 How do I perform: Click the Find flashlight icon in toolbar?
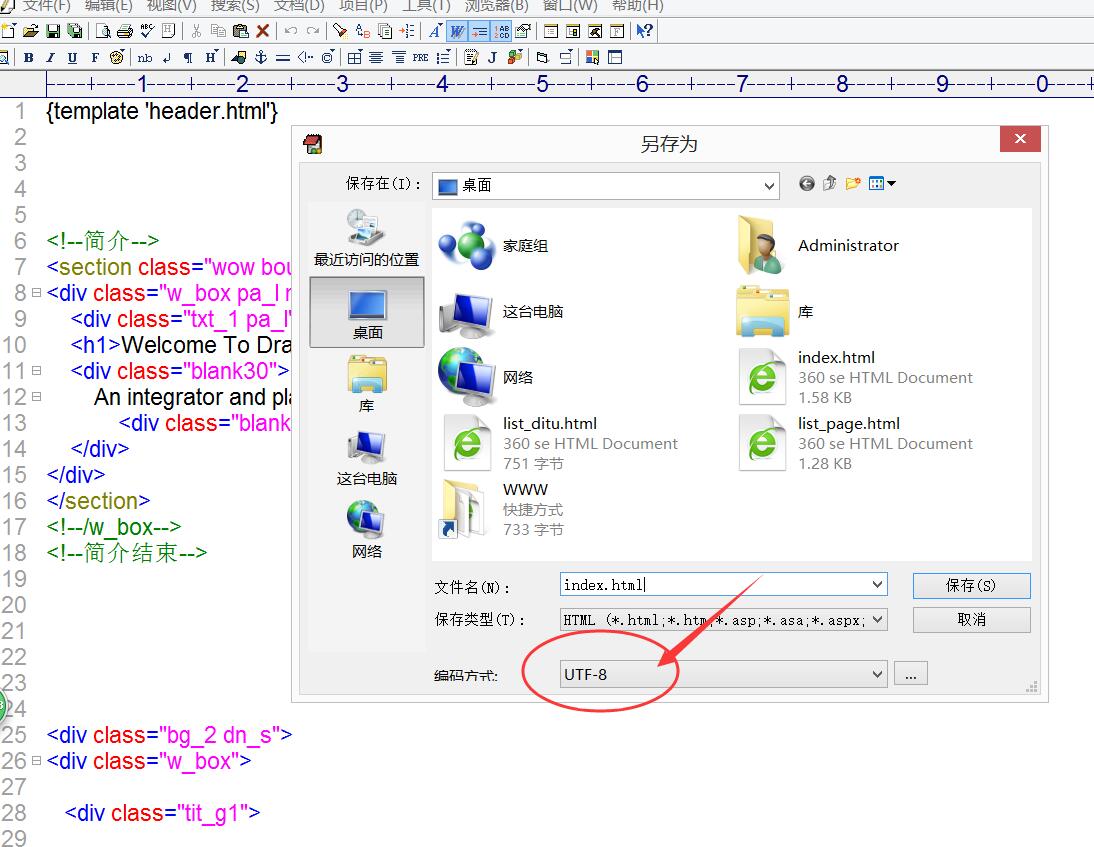click(x=340, y=31)
